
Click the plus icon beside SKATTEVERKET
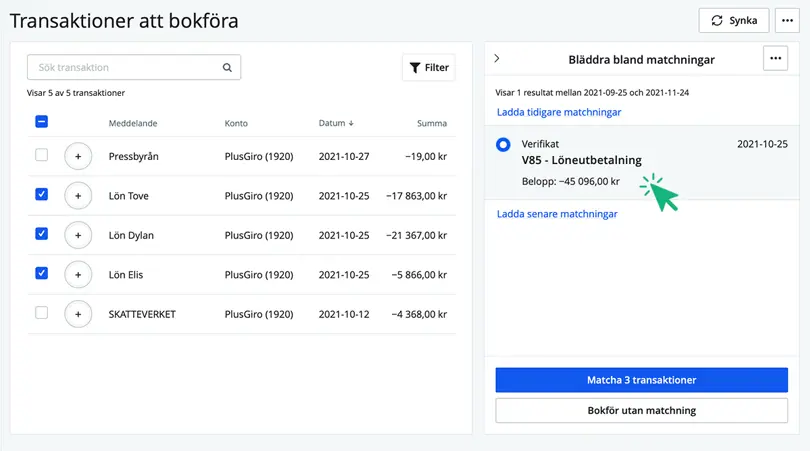(78, 314)
